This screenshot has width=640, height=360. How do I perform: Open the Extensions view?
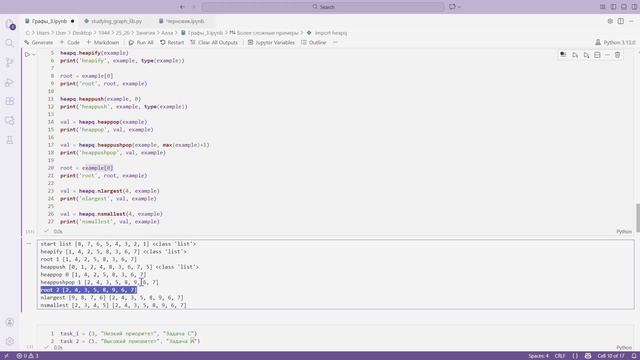(10, 101)
